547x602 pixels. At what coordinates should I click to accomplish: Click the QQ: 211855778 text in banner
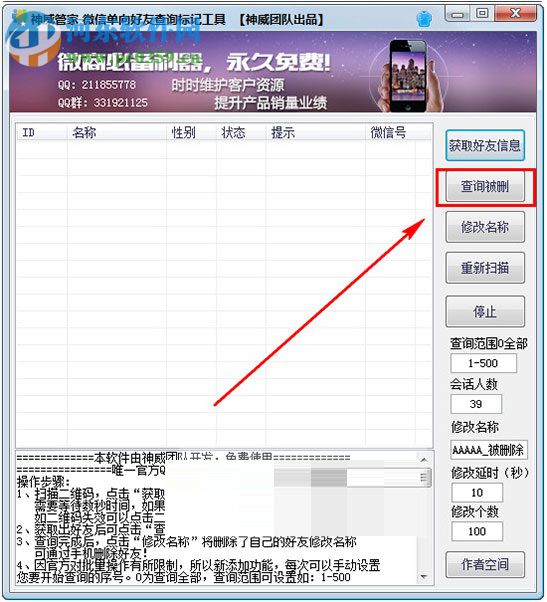pyautogui.click(x=97, y=84)
